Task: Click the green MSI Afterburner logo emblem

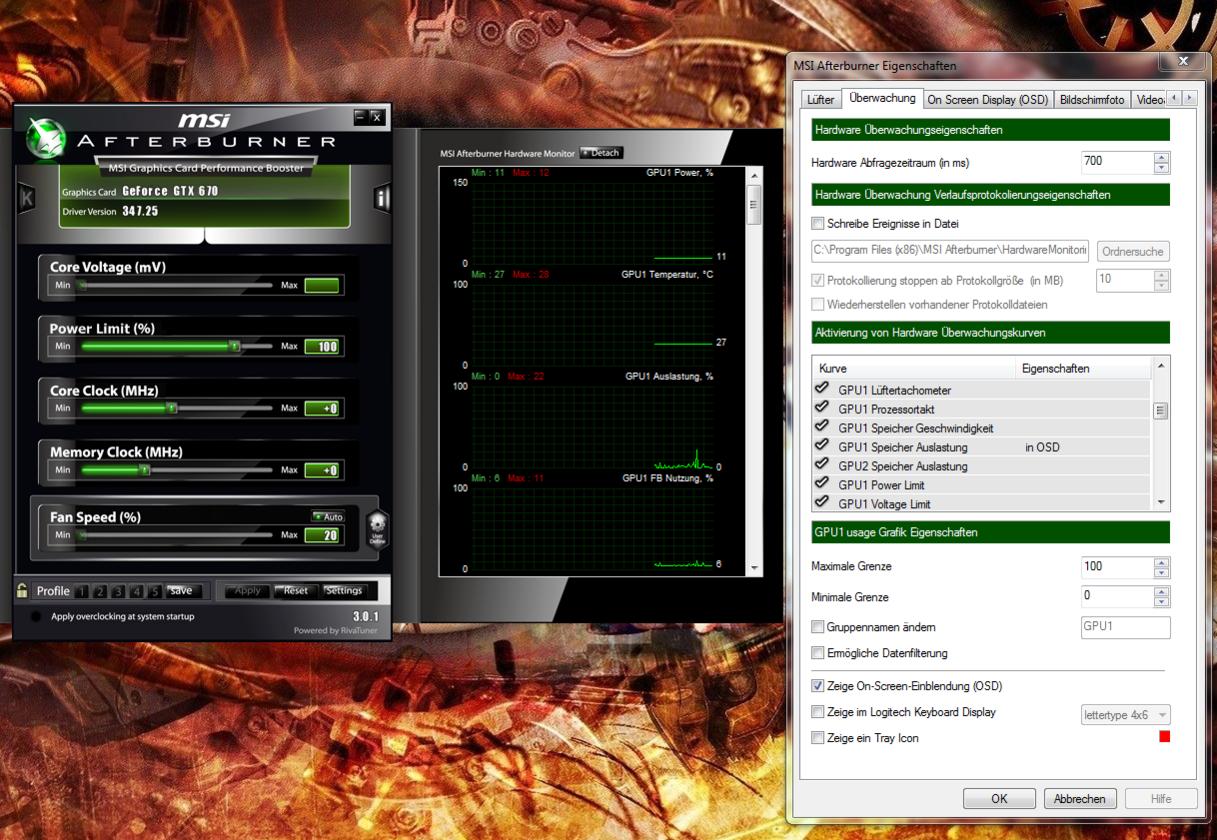Action: tap(46, 139)
